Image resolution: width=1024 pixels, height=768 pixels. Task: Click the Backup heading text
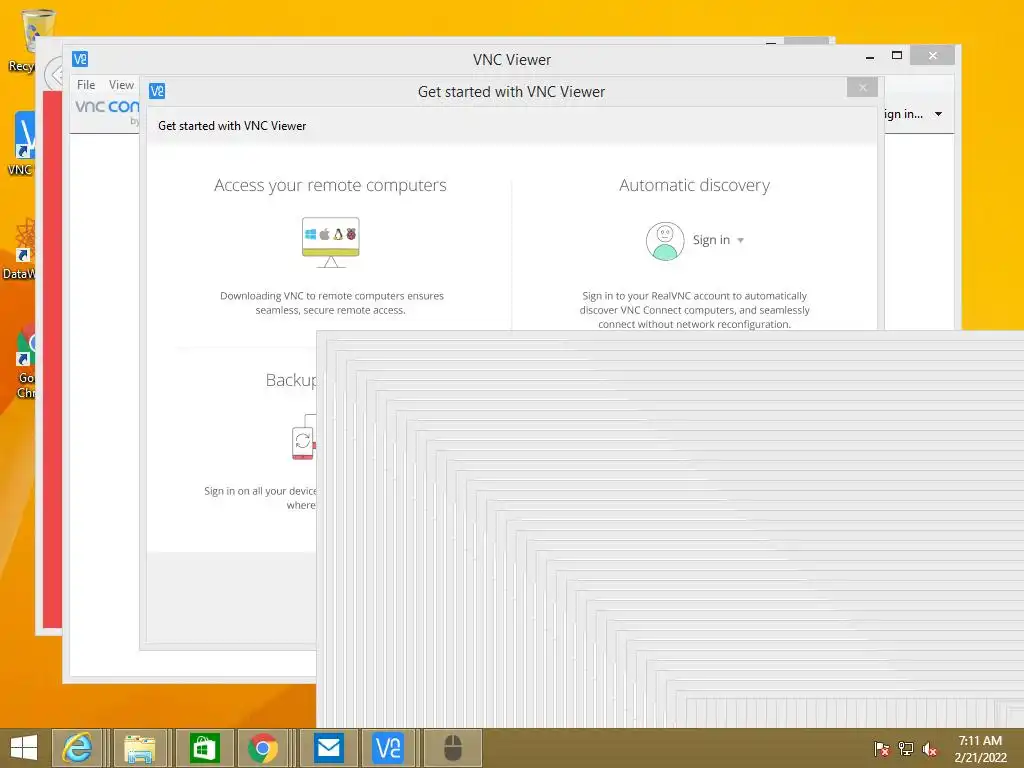click(x=291, y=380)
